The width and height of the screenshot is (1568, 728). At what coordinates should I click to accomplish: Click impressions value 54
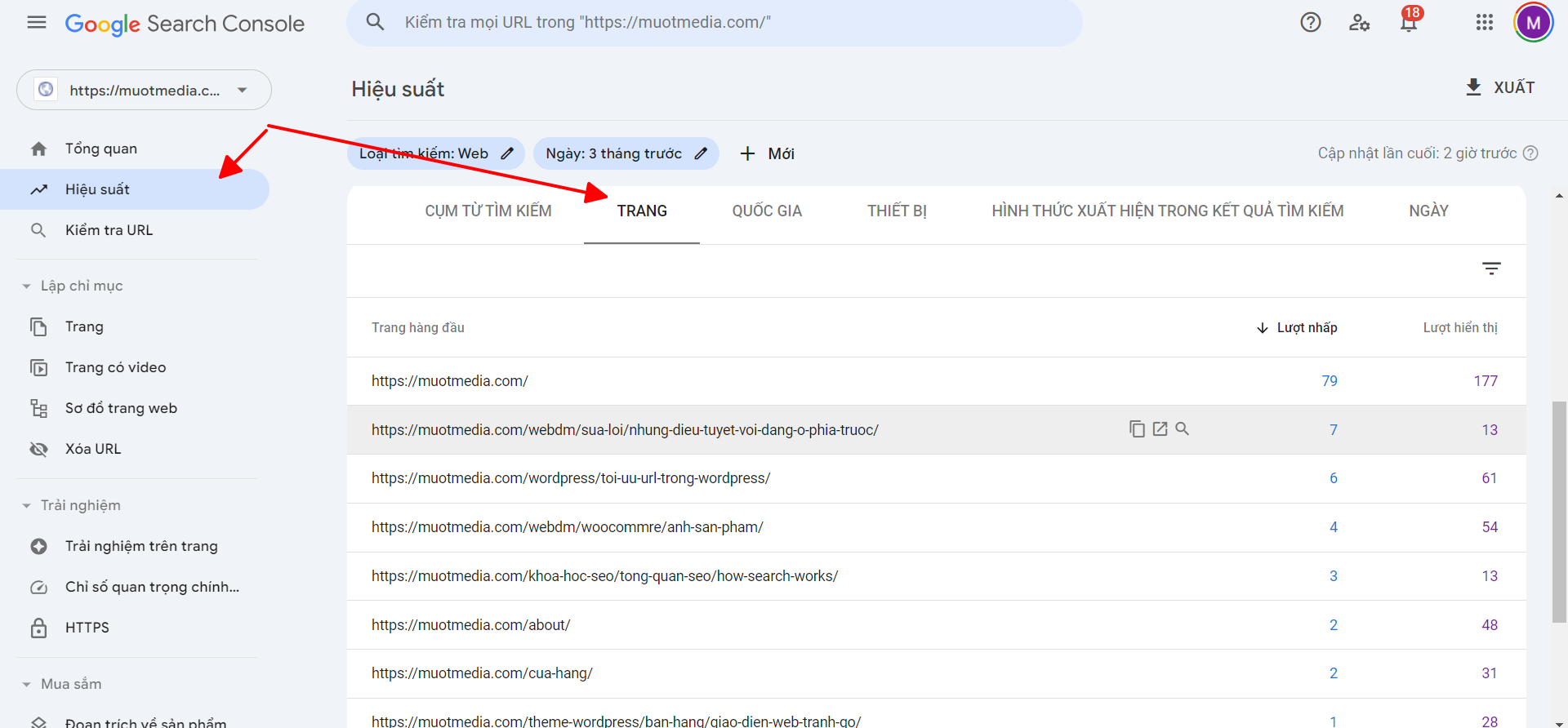pyautogui.click(x=1490, y=527)
